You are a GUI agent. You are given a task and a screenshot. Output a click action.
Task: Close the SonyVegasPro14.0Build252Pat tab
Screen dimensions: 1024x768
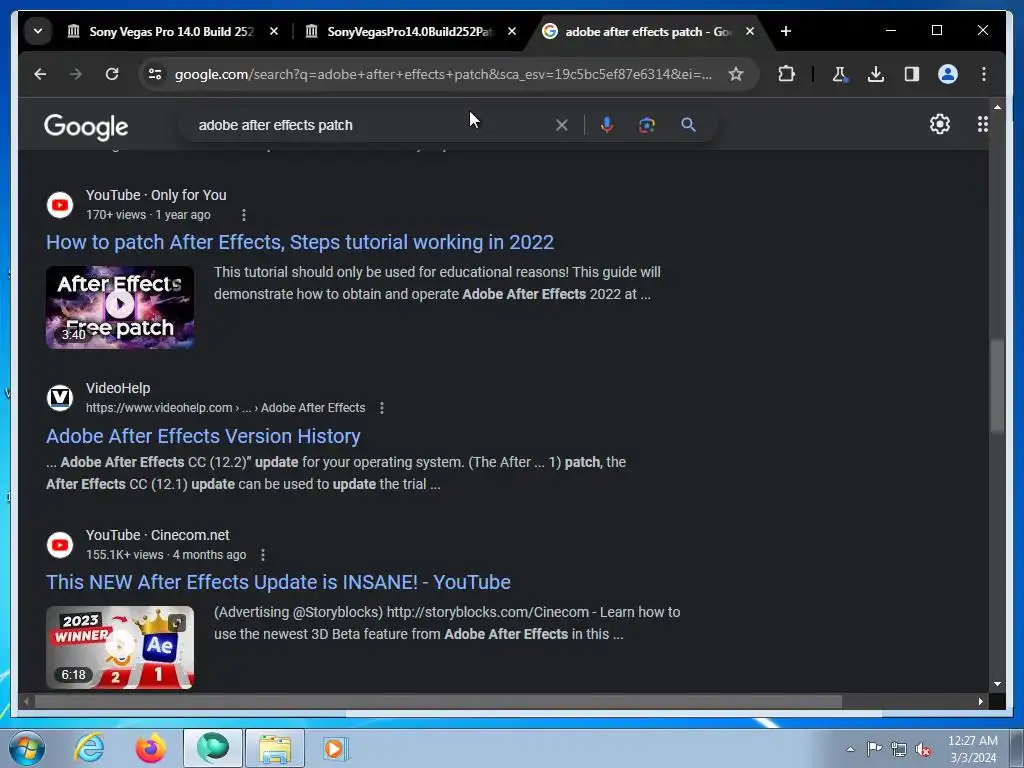click(x=512, y=31)
